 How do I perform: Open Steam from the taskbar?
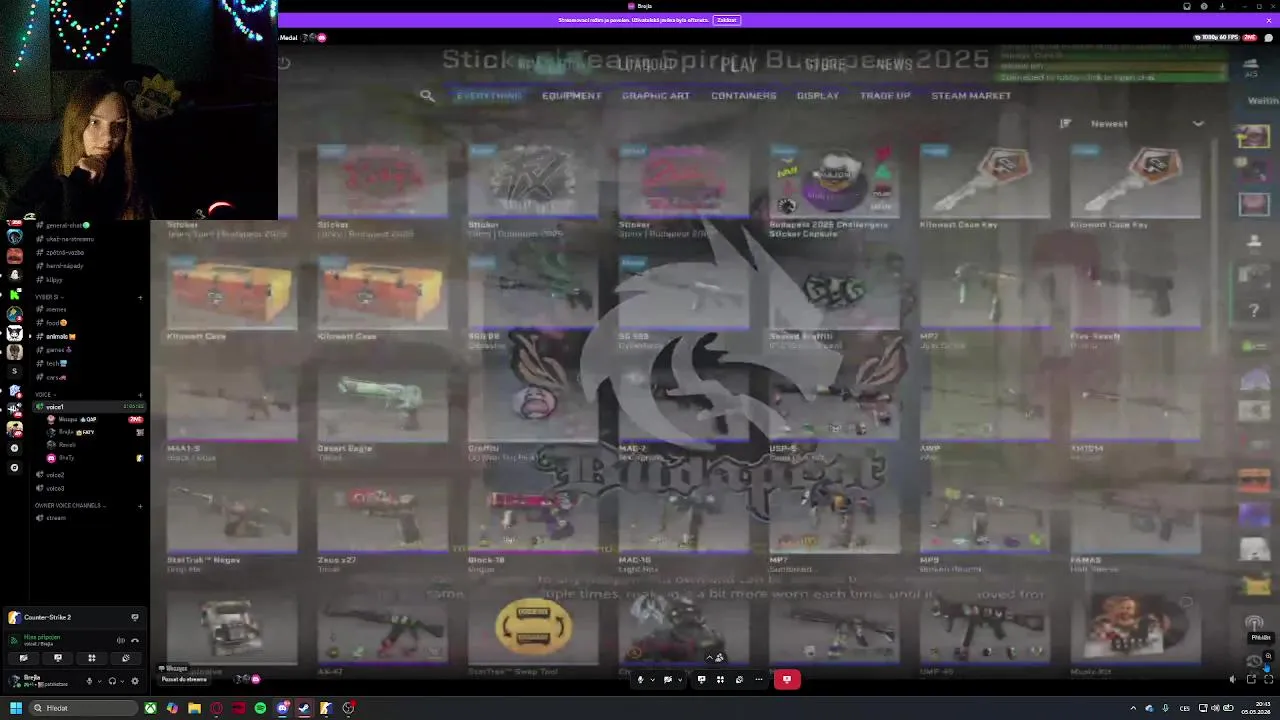click(304, 708)
